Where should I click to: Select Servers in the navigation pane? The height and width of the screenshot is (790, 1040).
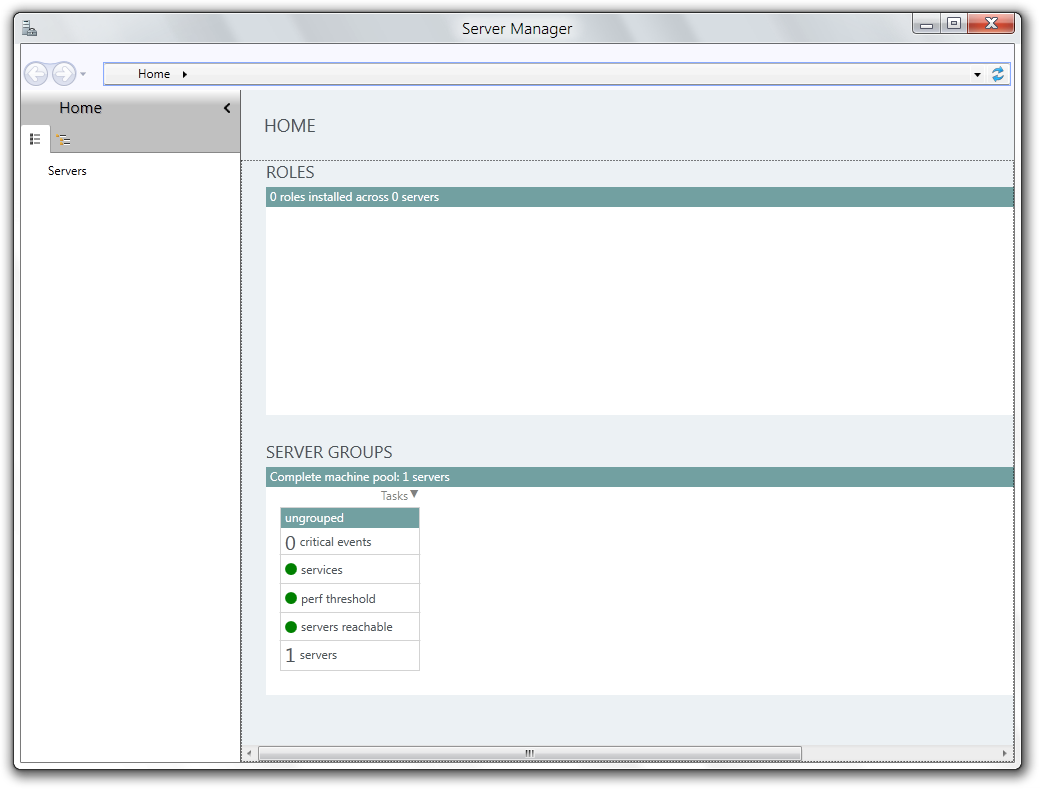67,170
